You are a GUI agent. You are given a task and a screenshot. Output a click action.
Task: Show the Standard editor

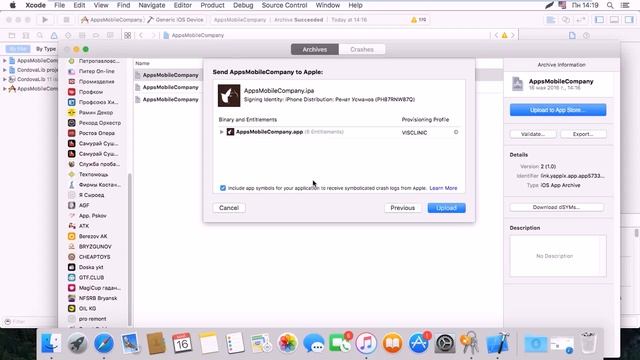pyautogui.click(x=551, y=20)
